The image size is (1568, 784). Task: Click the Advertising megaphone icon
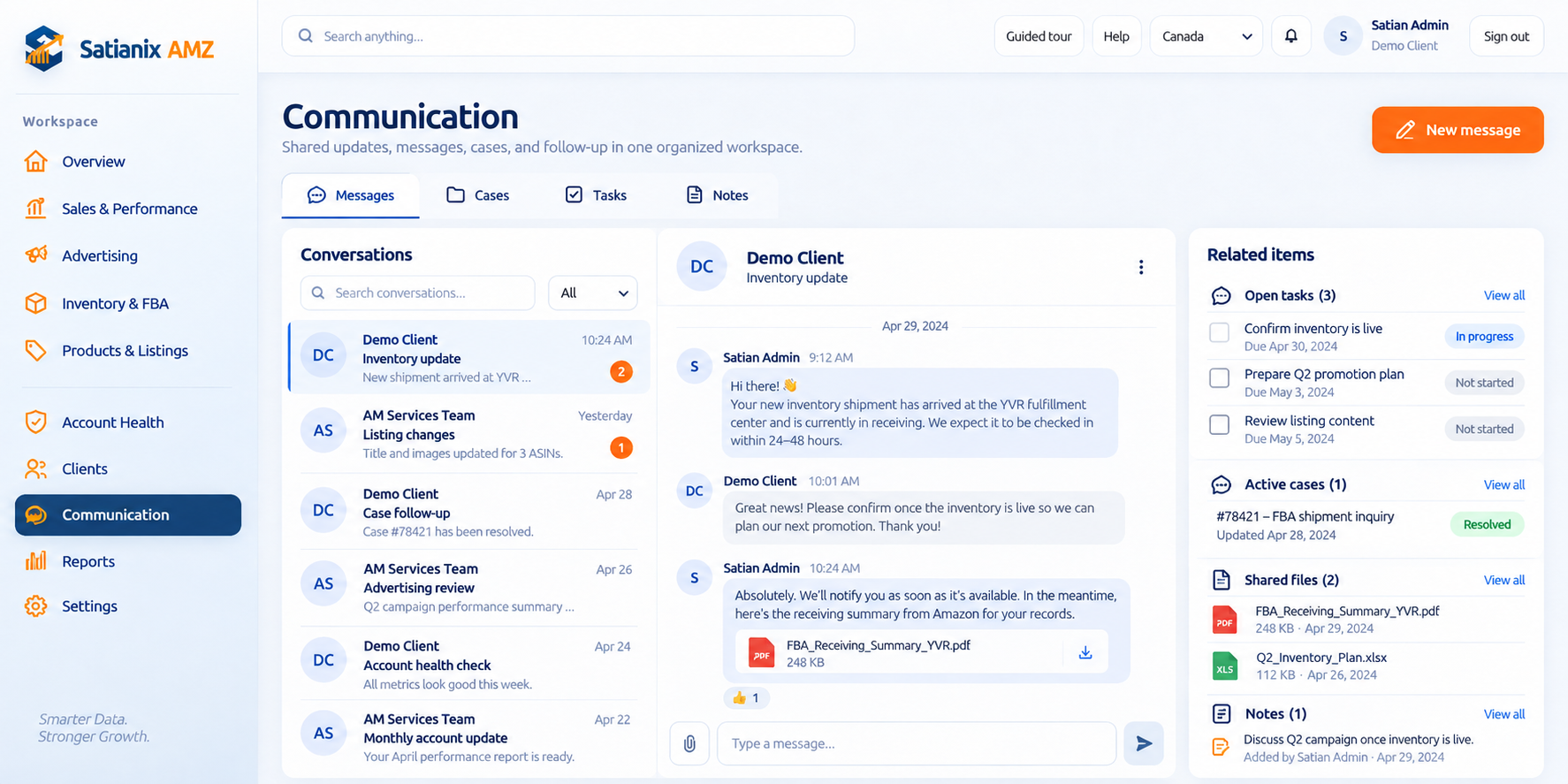36,255
